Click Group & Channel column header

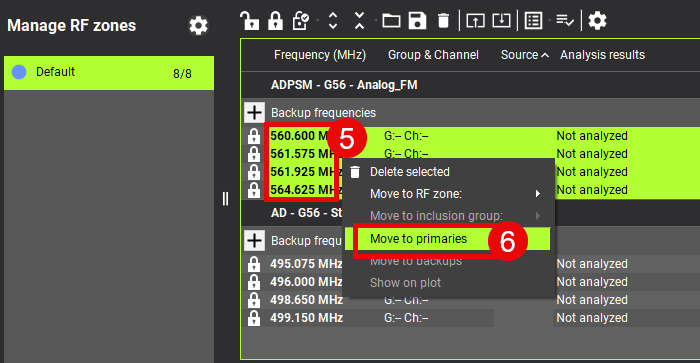tap(433, 55)
